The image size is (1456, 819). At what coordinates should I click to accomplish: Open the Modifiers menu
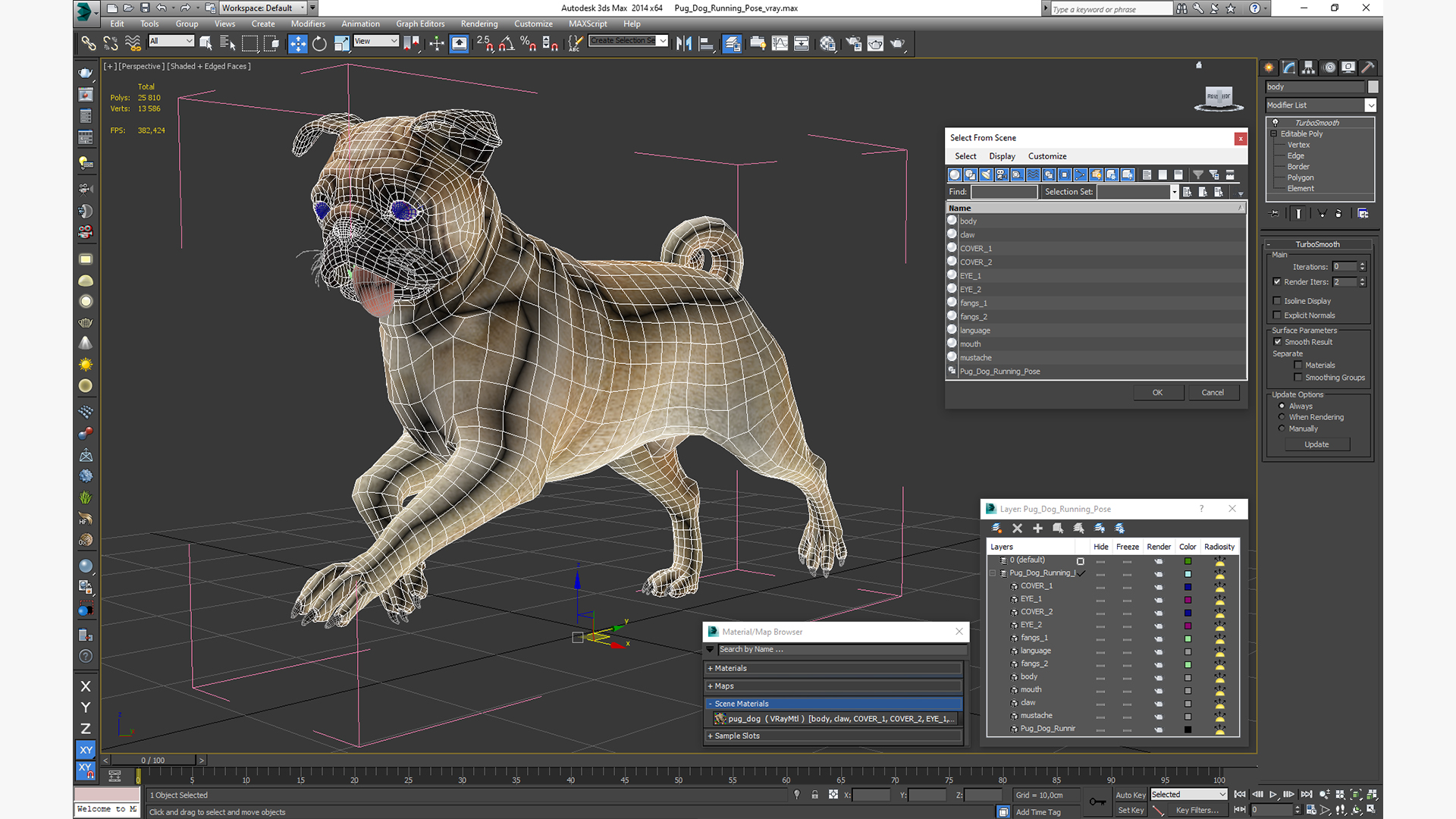click(307, 24)
